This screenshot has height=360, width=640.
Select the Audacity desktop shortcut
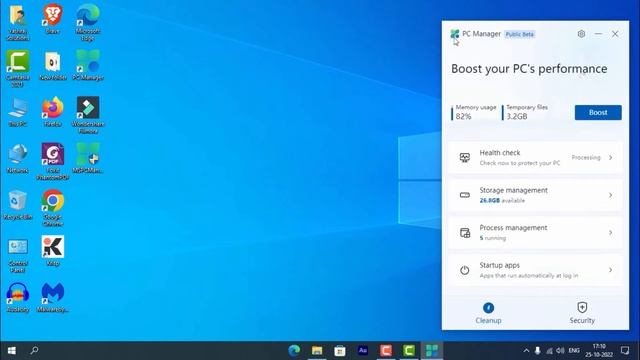[18, 298]
